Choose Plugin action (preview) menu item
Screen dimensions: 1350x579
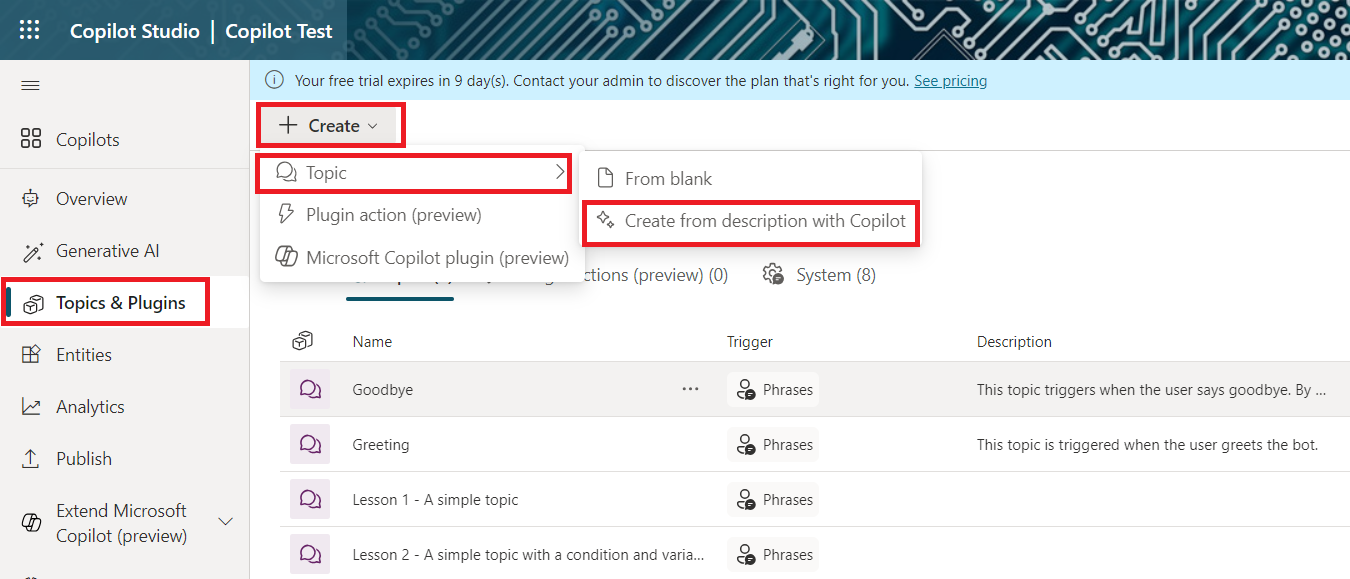(x=393, y=215)
